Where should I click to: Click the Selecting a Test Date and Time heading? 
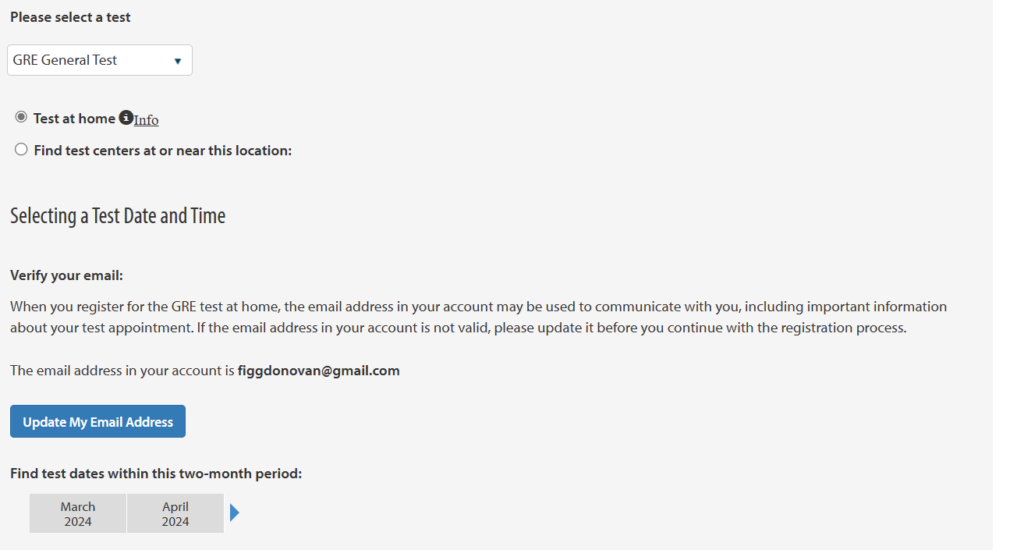[118, 216]
